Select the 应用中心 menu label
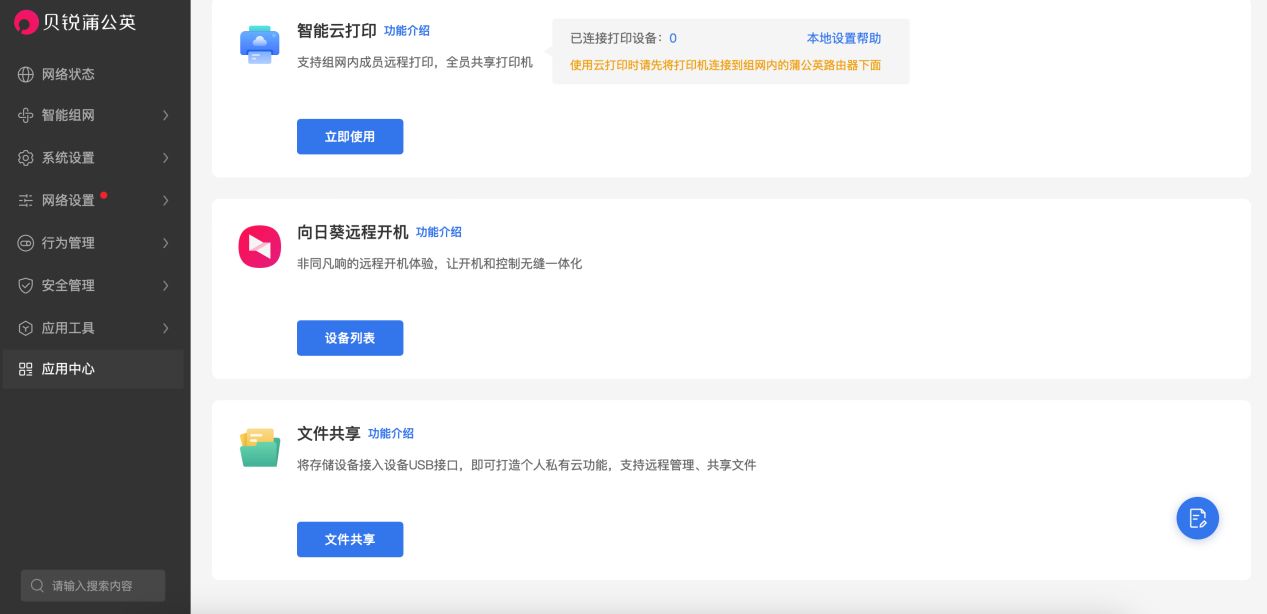 68,369
